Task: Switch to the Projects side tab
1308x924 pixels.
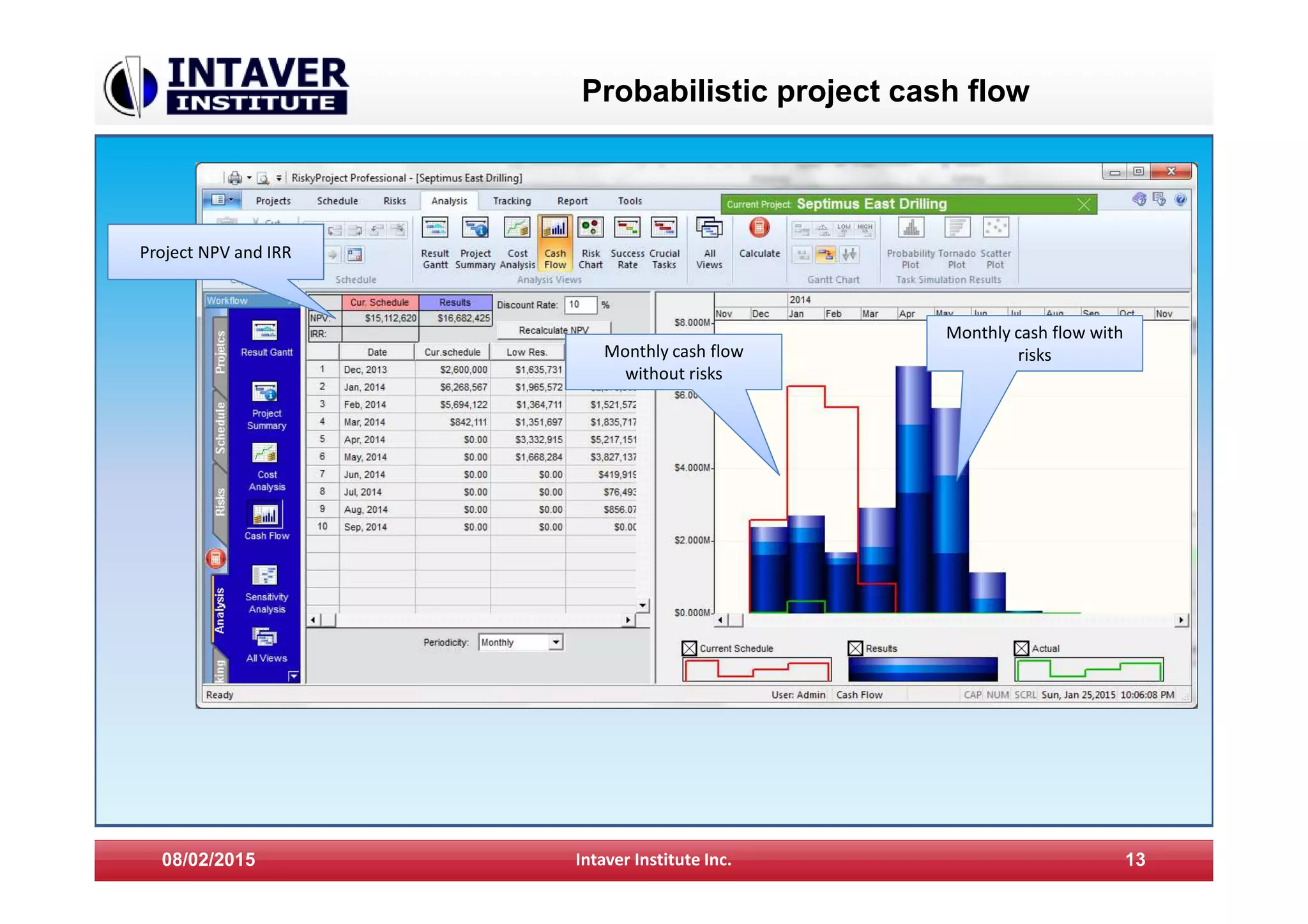Action: click(x=220, y=352)
